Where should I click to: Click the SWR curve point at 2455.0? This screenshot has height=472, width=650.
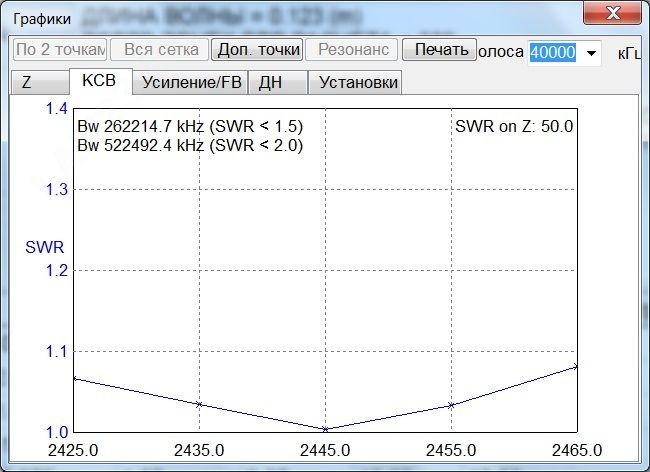451,405
